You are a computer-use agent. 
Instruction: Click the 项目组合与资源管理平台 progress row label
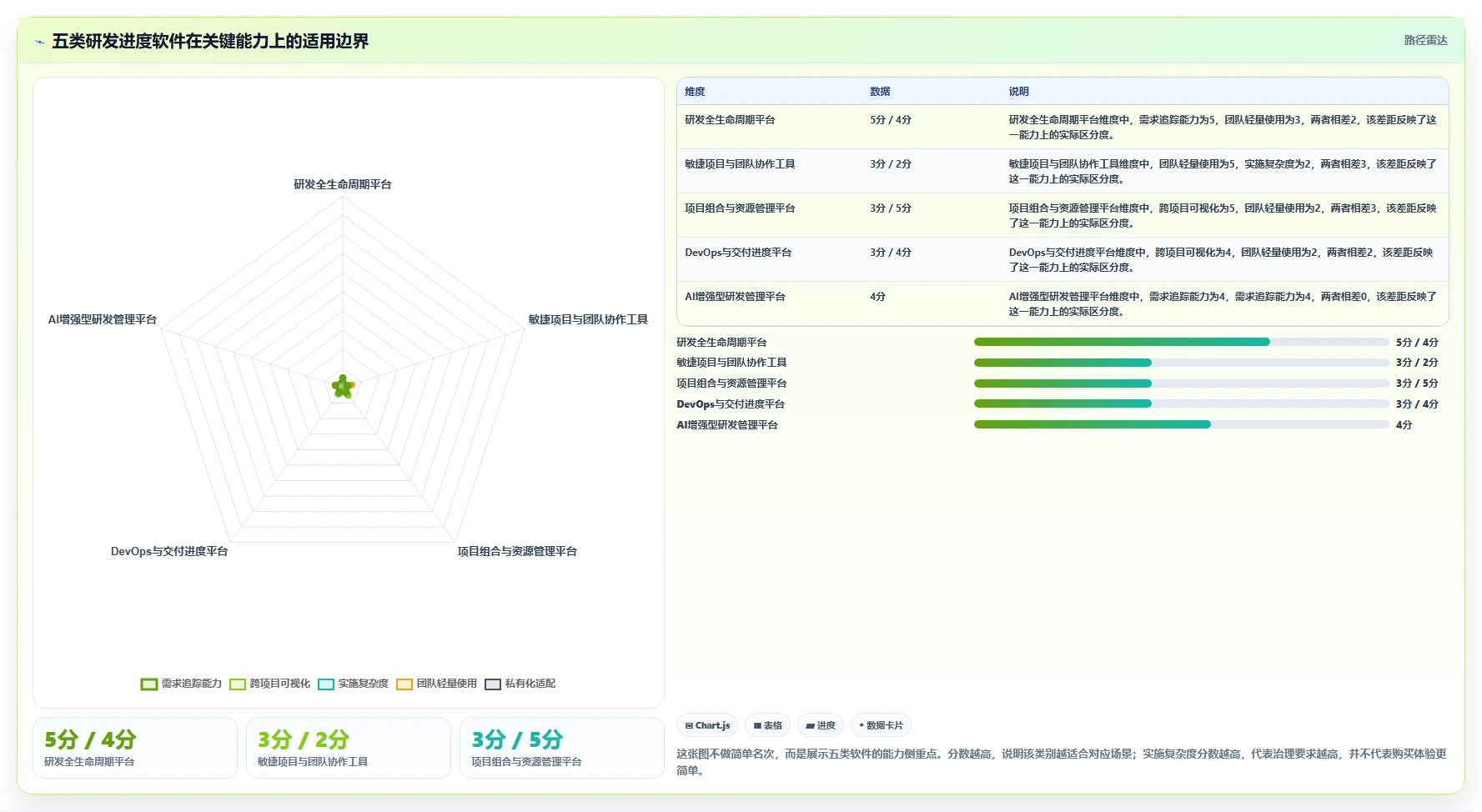tap(731, 383)
